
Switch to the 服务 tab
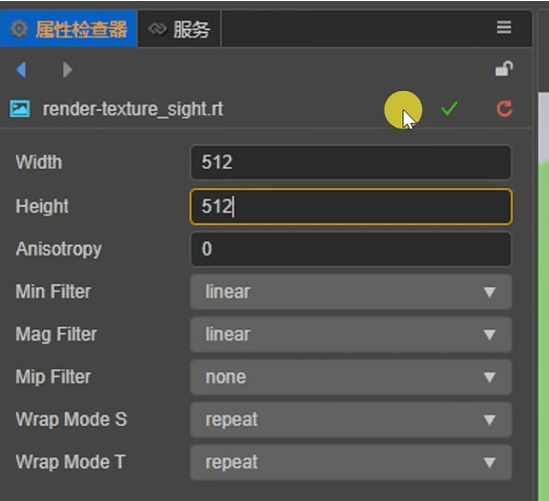click(x=179, y=29)
